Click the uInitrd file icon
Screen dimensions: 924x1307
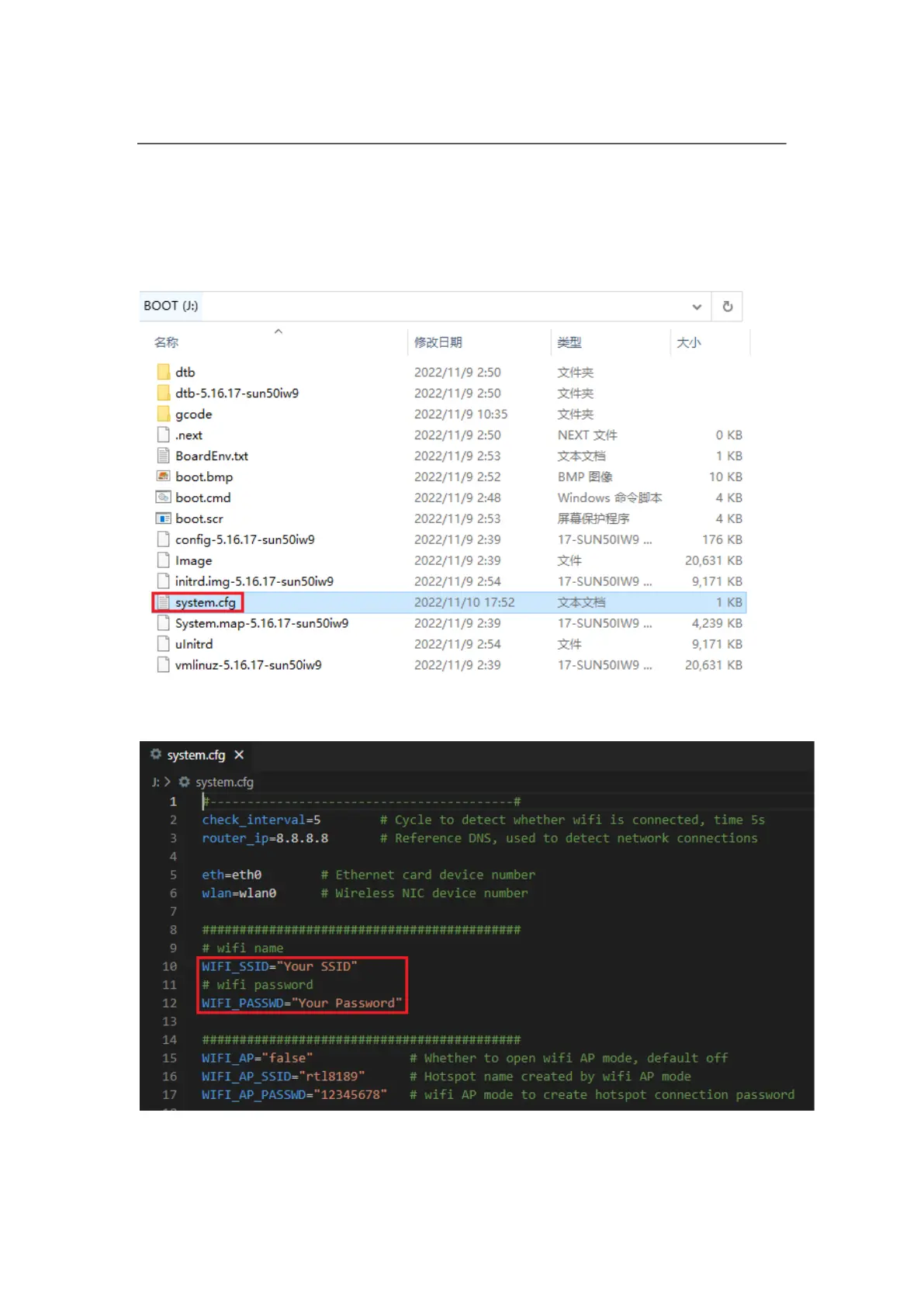163,644
